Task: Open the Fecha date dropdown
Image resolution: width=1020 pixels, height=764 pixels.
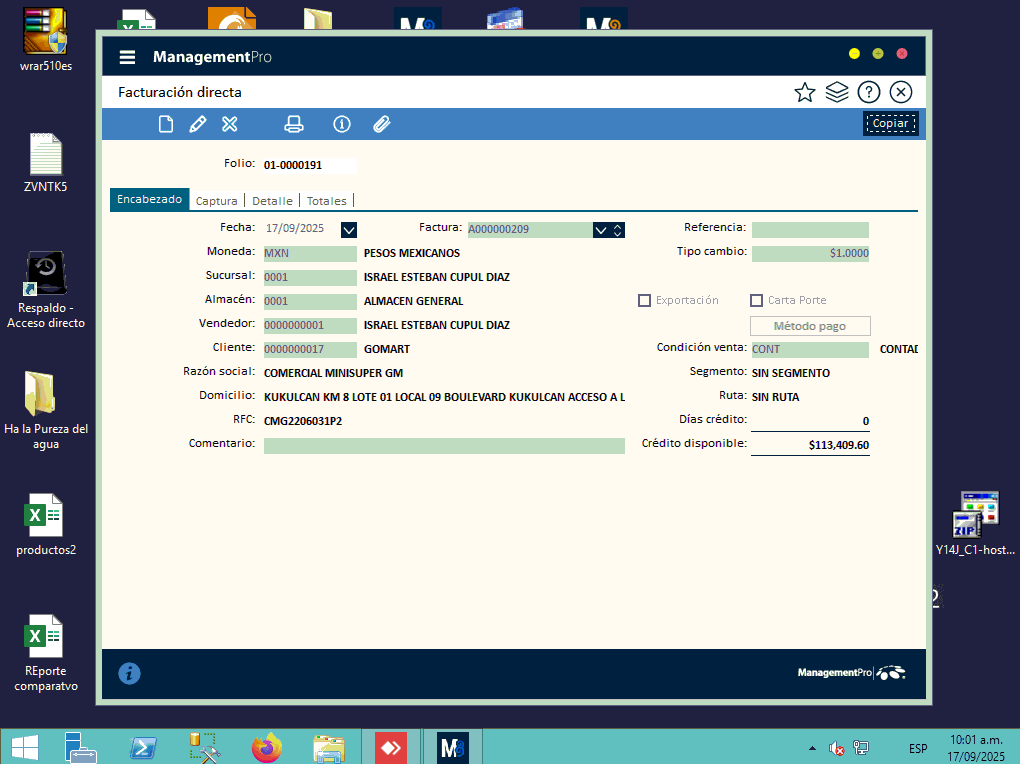Action: pos(348,230)
